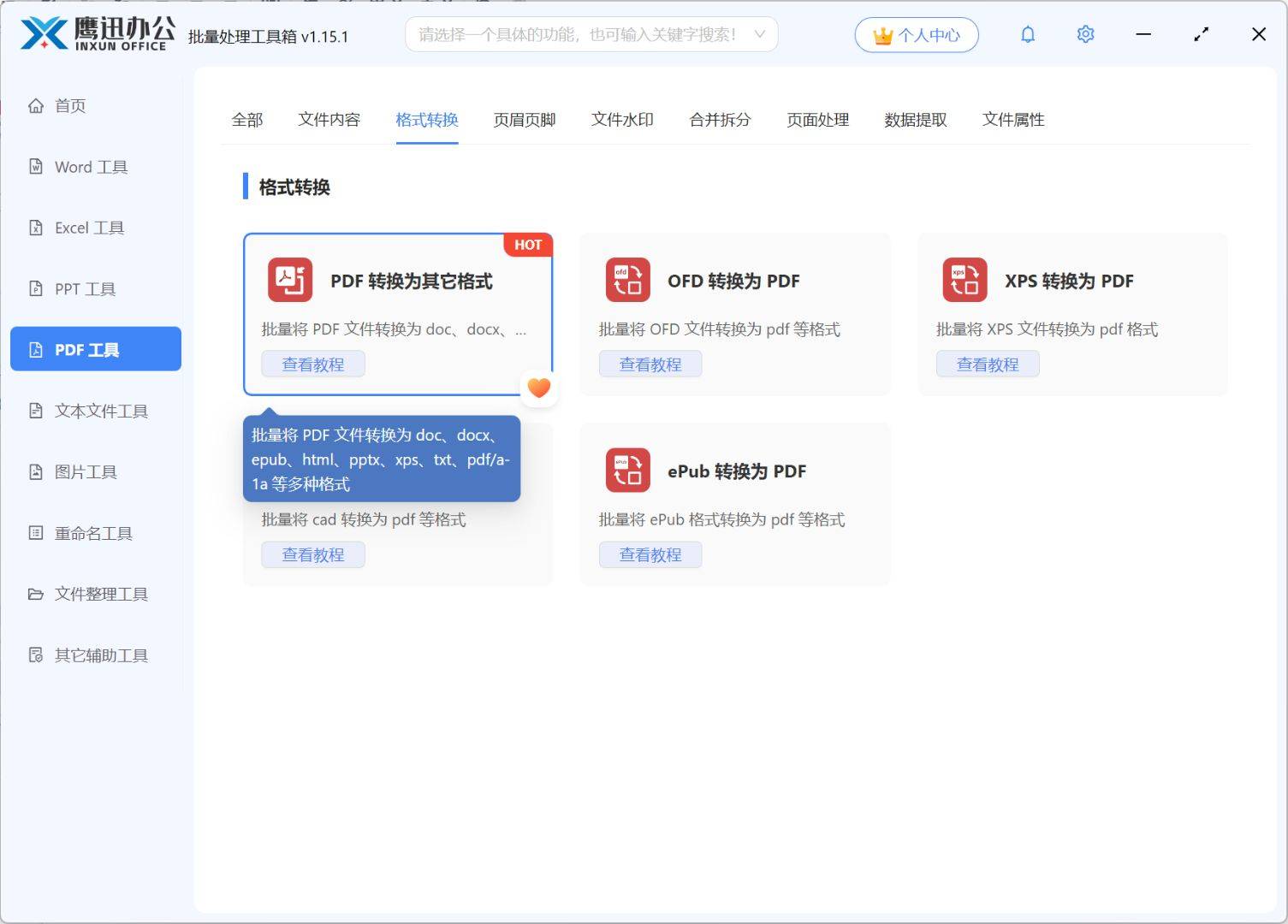This screenshot has height=924, width=1288.
Task: Switch to the 全部 tab
Action: [x=247, y=120]
